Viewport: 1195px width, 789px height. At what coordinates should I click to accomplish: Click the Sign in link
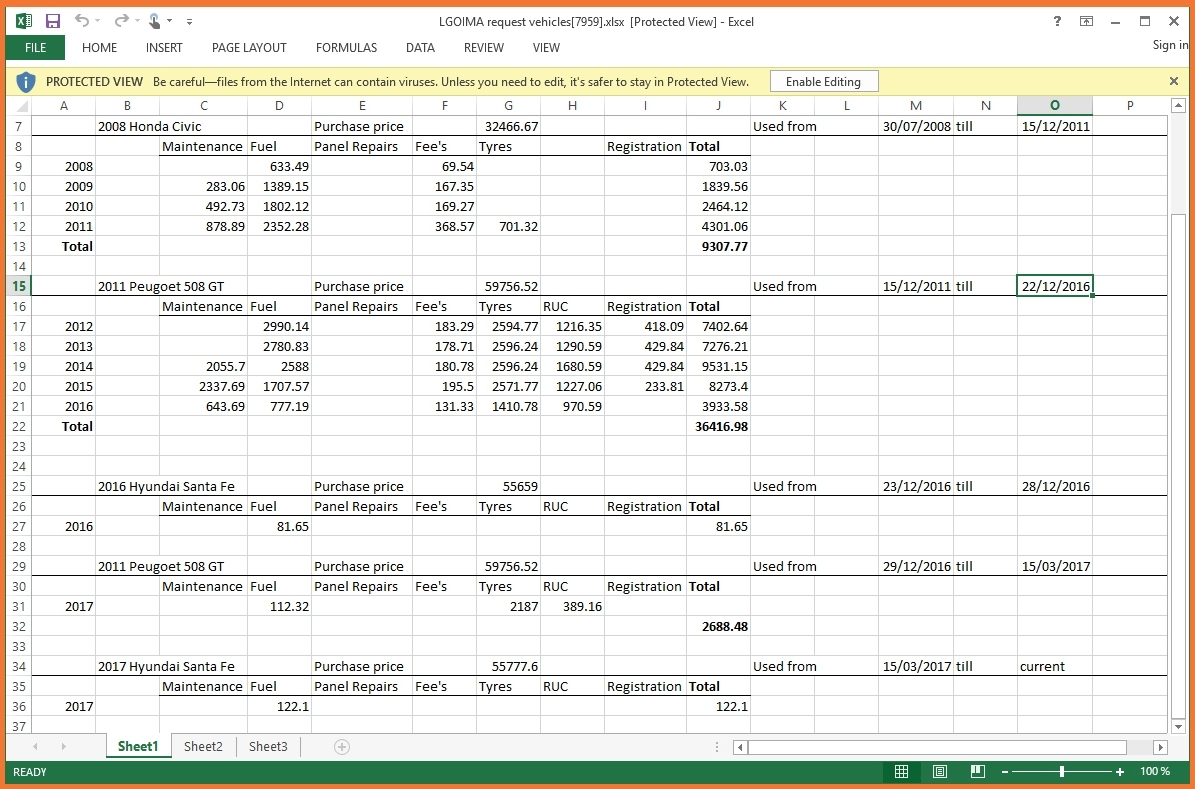1170,45
